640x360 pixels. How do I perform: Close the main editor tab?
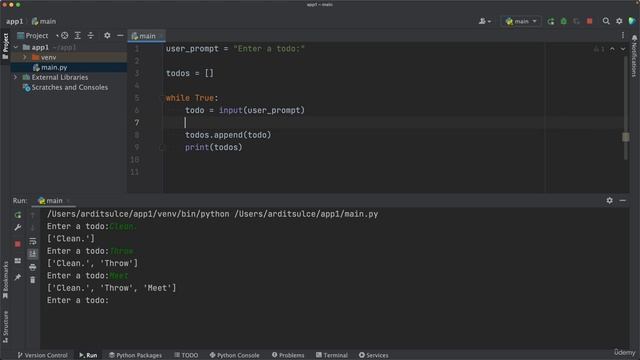click(161, 36)
